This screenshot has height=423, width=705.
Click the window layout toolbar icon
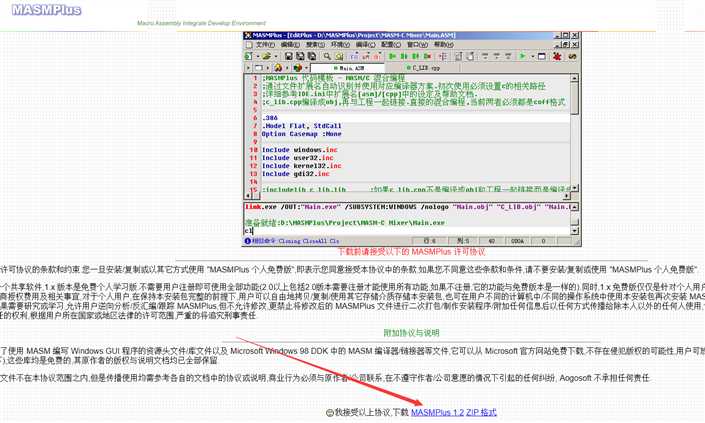click(x=542, y=56)
